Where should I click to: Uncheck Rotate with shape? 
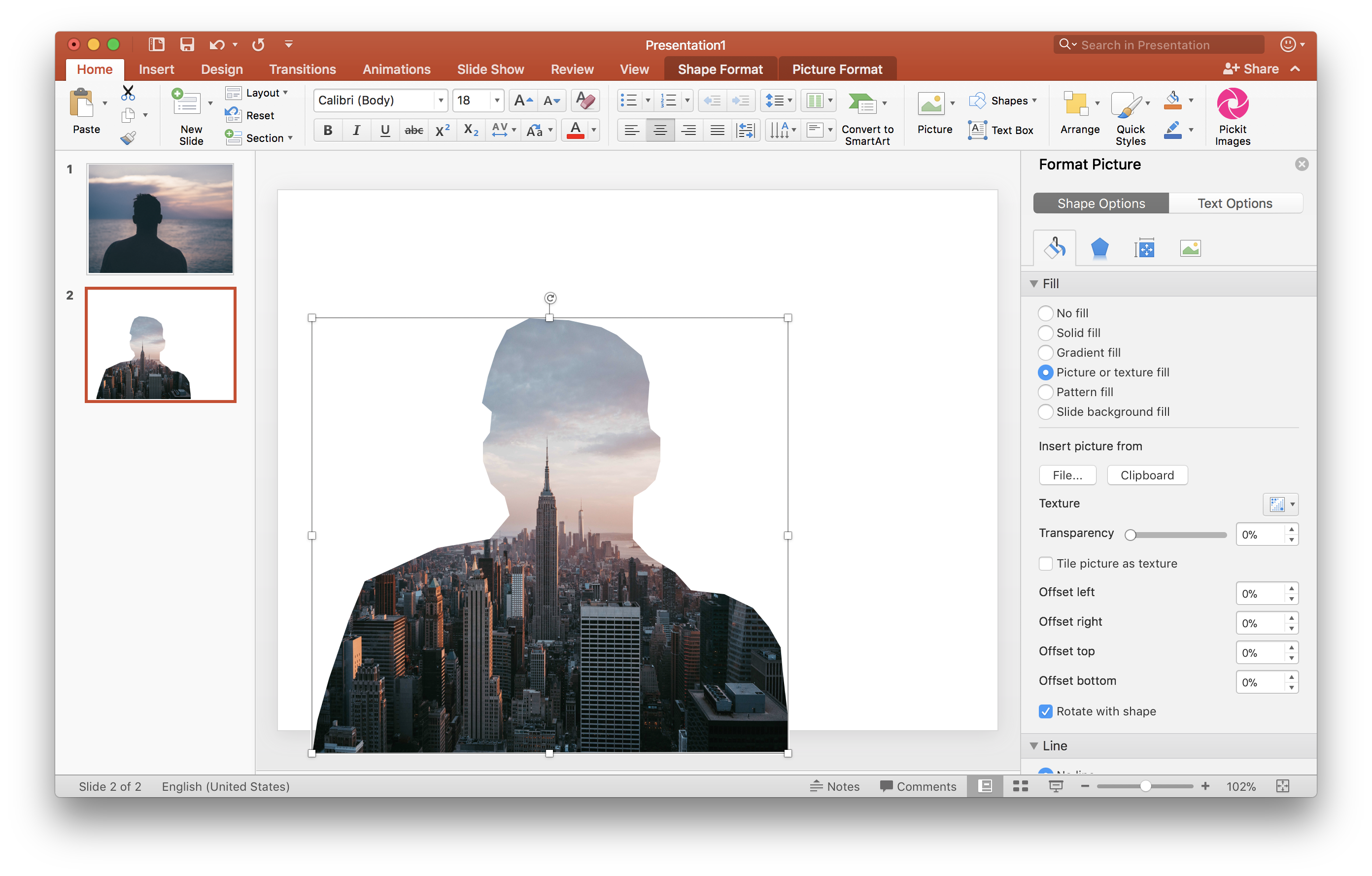tap(1046, 711)
